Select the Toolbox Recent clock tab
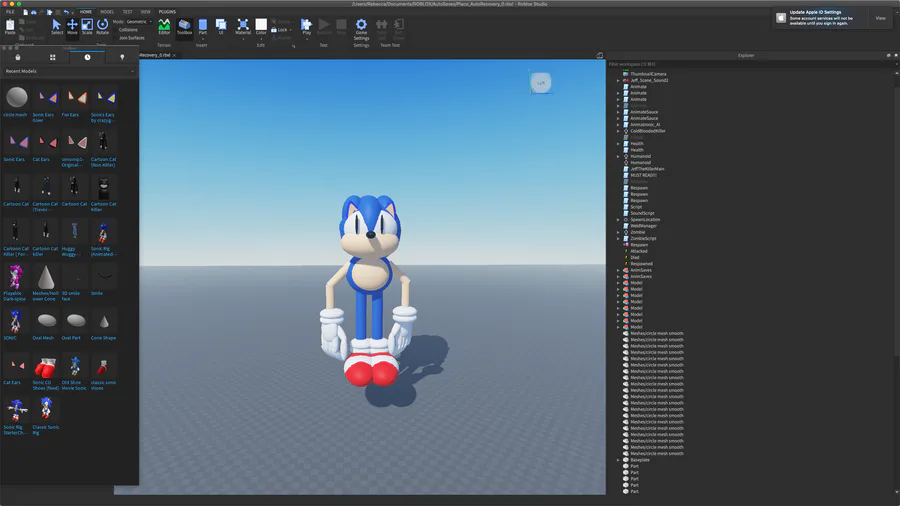900x506 pixels. [x=87, y=57]
